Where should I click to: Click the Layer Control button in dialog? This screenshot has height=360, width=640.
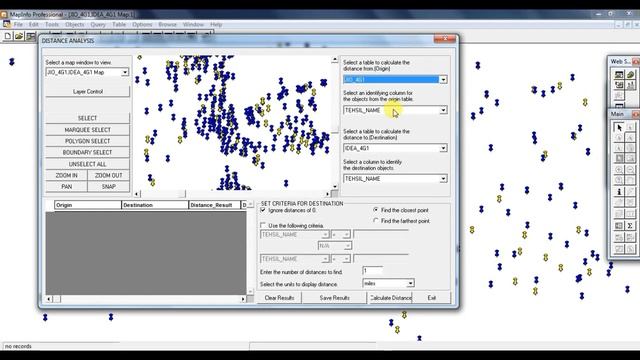[88, 91]
